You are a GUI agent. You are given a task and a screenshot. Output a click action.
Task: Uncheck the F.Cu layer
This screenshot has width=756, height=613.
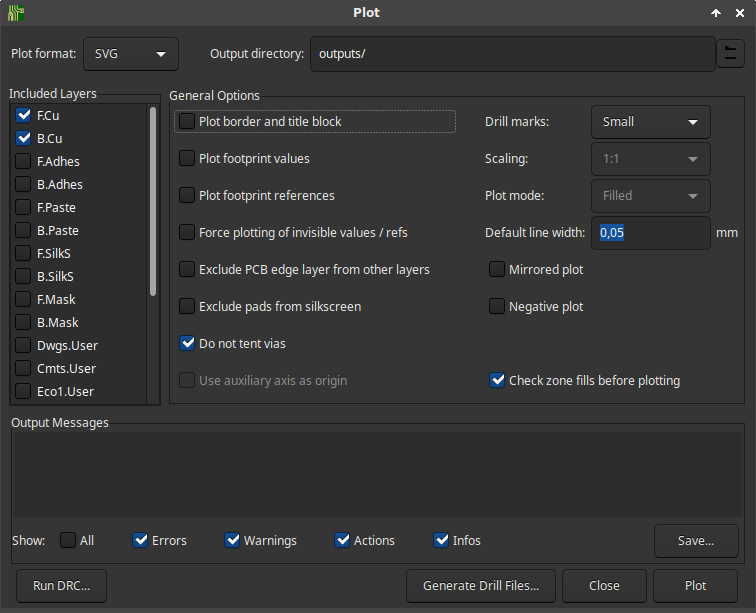click(x=23, y=116)
